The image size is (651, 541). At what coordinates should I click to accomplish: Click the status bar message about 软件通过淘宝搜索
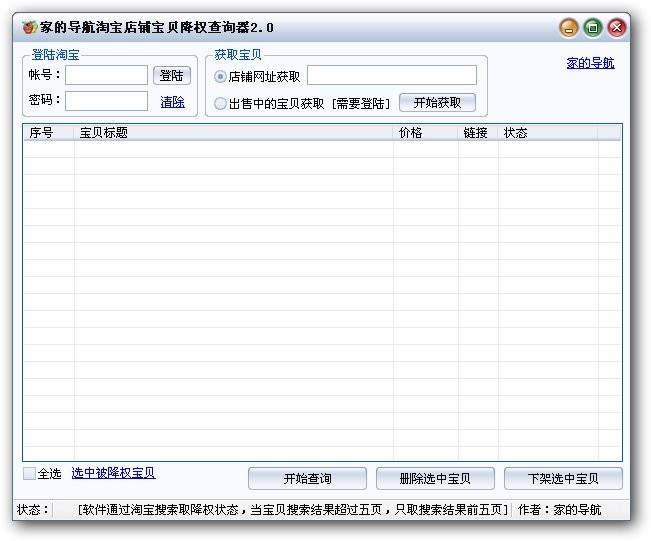click(x=293, y=509)
